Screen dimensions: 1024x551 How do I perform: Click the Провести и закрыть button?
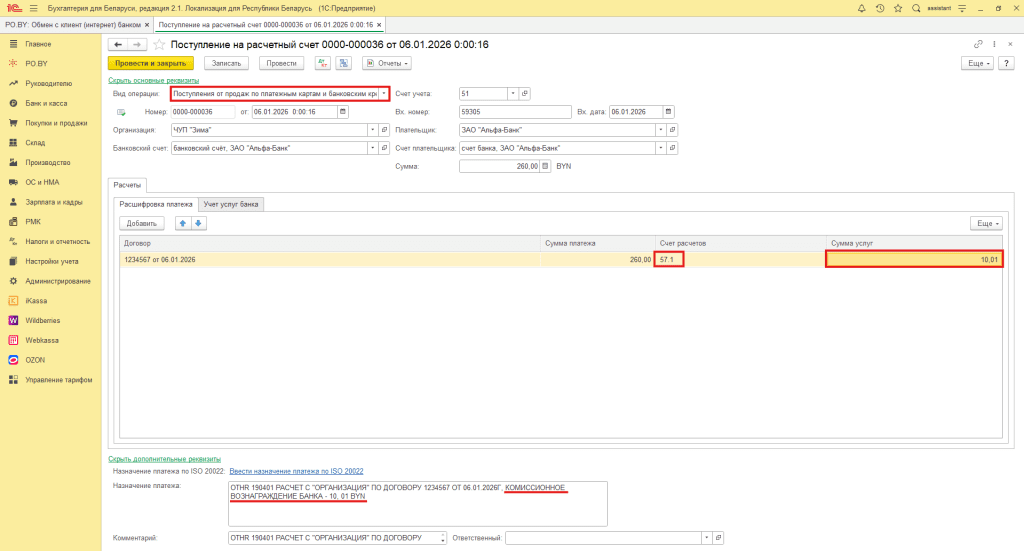click(x=149, y=63)
